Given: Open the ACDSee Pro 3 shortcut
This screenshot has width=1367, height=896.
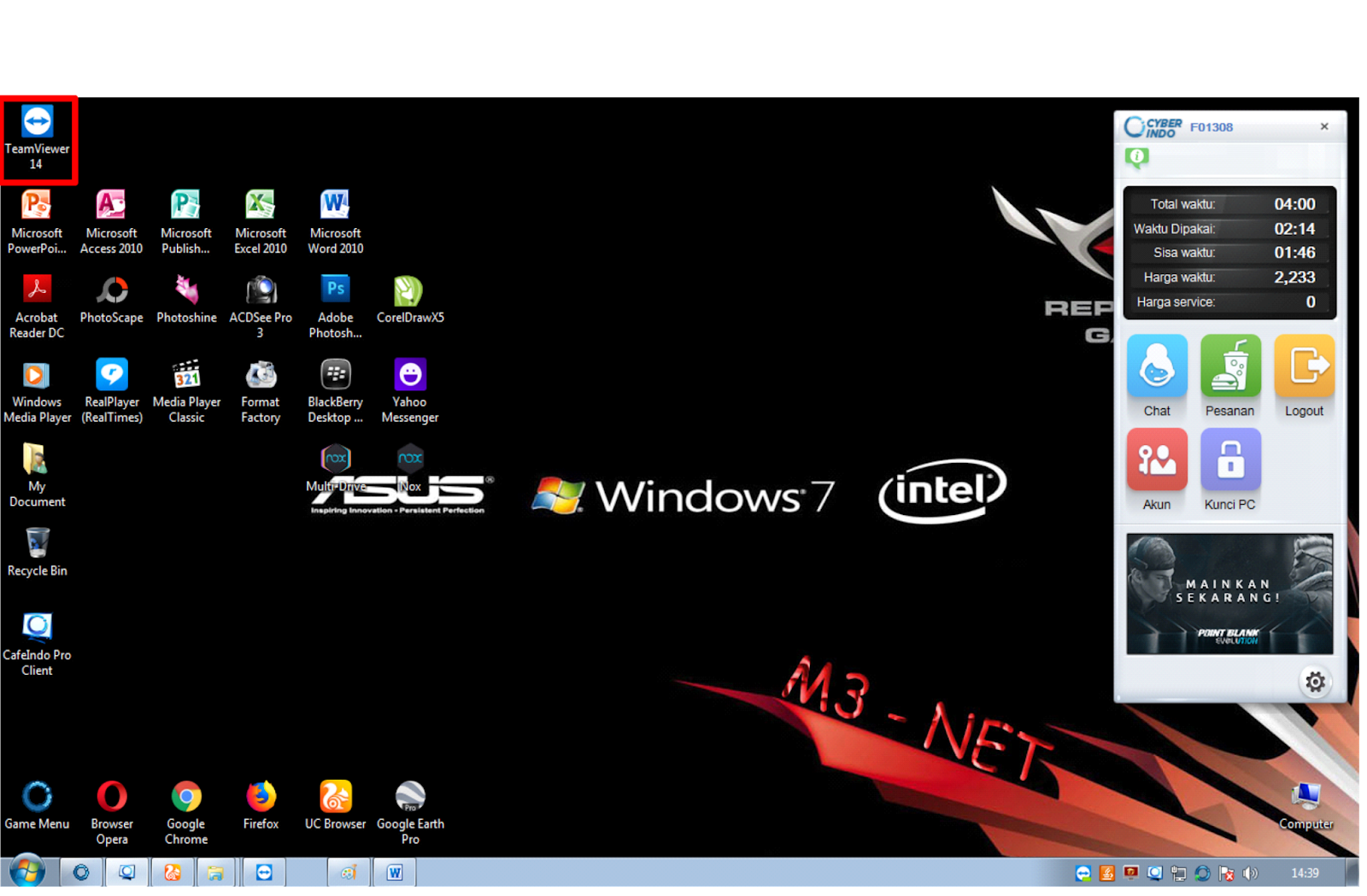Looking at the screenshot, I should click(261, 307).
